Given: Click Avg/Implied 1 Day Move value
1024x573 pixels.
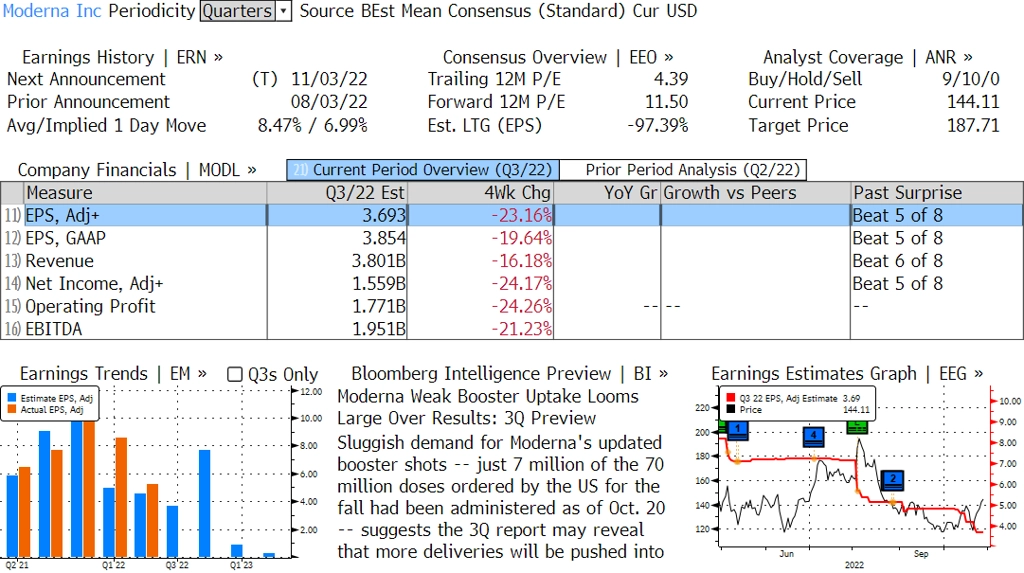Looking at the screenshot, I should (312, 125).
